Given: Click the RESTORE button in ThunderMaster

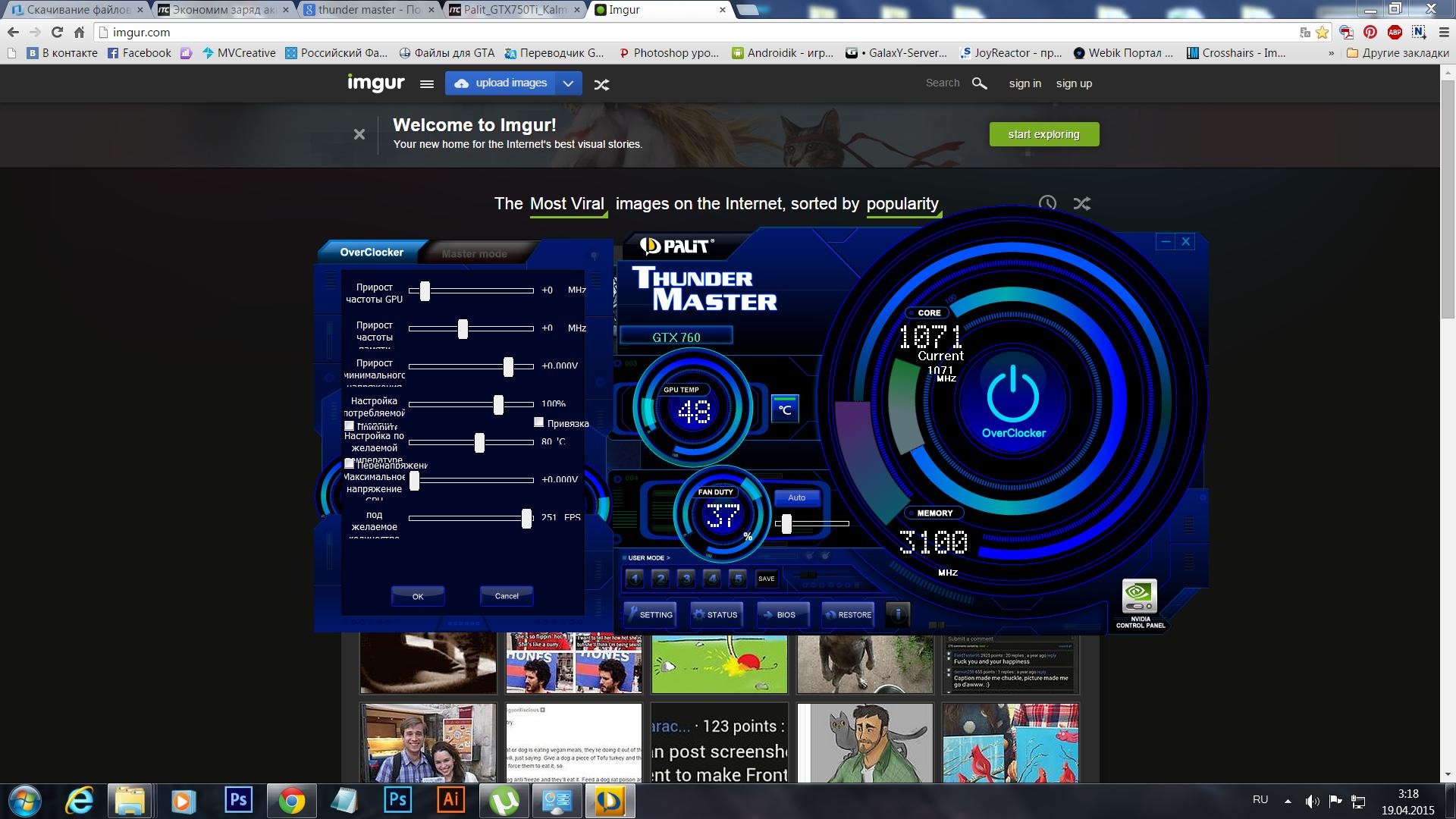Looking at the screenshot, I should pos(848,615).
